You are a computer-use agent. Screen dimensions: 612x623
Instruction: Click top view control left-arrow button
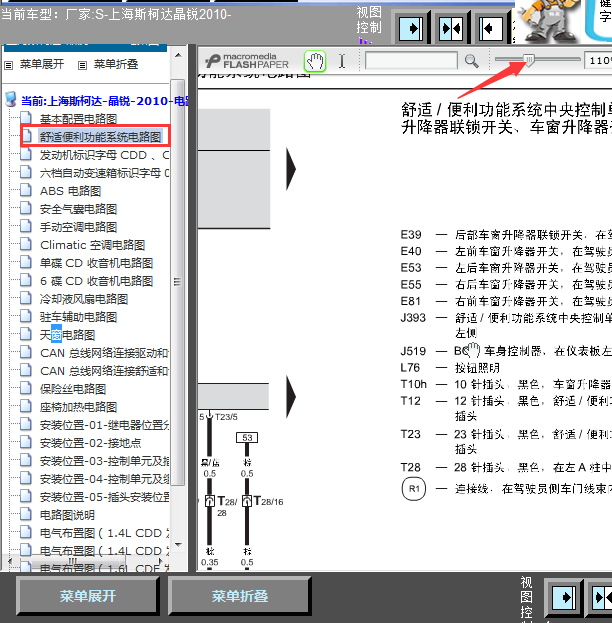click(x=491, y=28)
